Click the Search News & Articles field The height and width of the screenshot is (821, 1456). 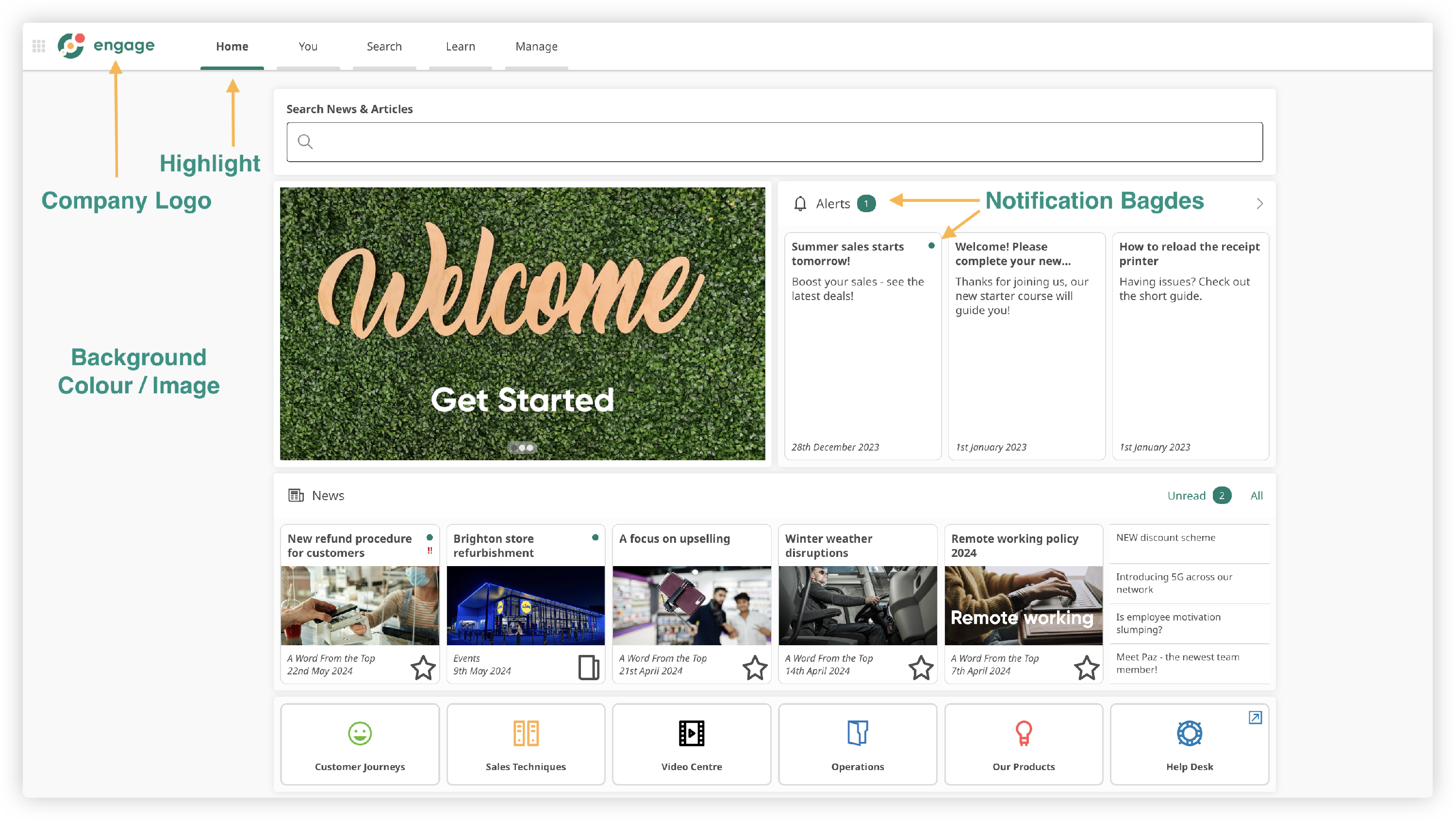tap(774, 142)
